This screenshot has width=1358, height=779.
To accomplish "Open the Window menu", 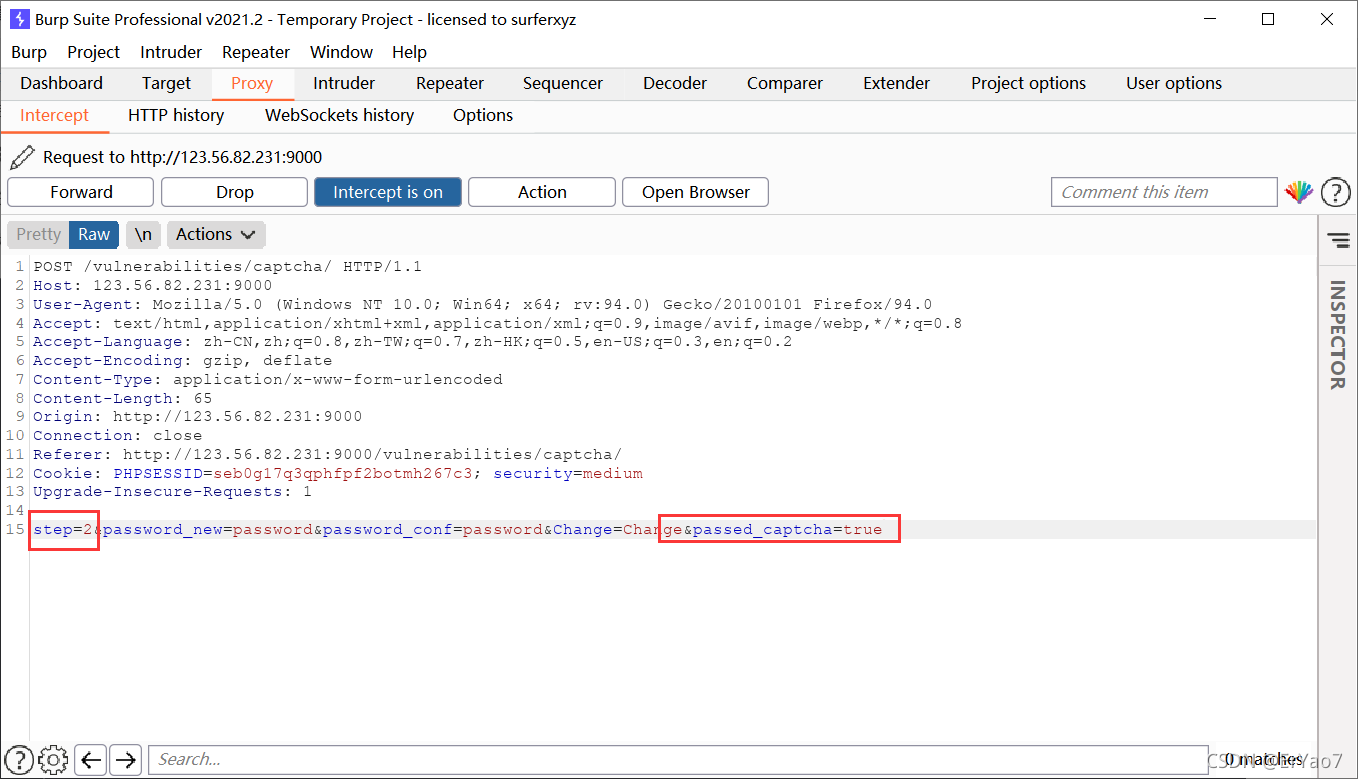I will coord(341,52).
